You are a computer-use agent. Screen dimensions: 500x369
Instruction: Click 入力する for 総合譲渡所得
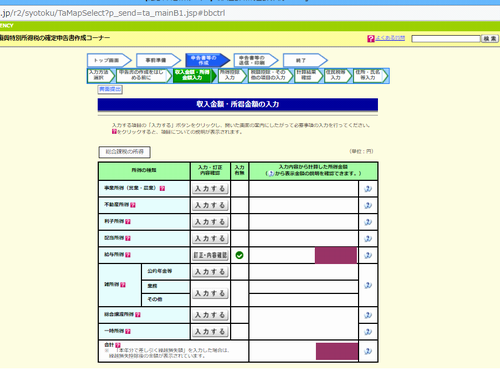pyautogui.click(x=210, y=315)
